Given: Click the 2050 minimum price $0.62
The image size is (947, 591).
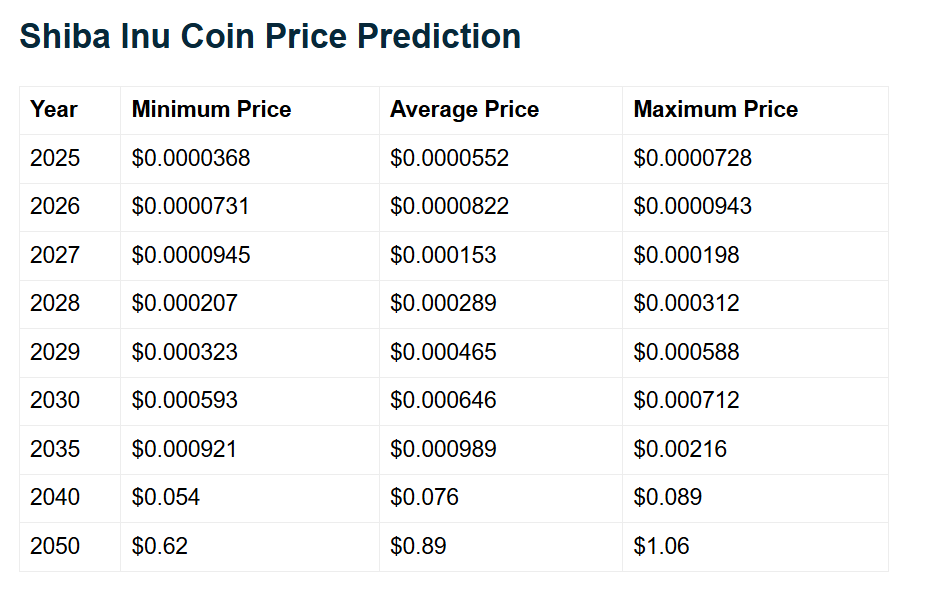Looking at the screenshot, I should coord(160,546).
